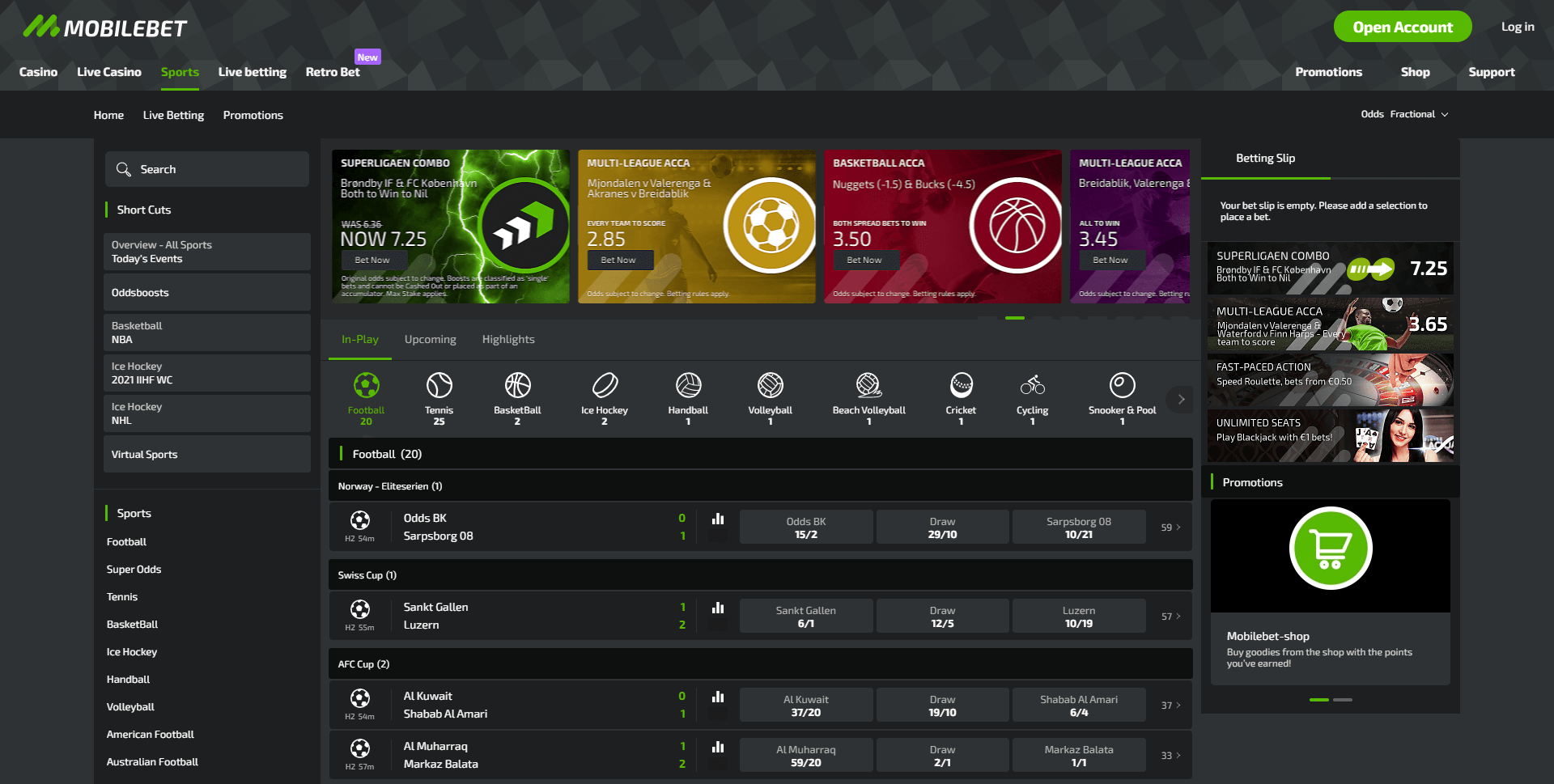This screenshot has width=1554, height=784.
Task: Select the Tennis sport icon
Action: [438, 387]
